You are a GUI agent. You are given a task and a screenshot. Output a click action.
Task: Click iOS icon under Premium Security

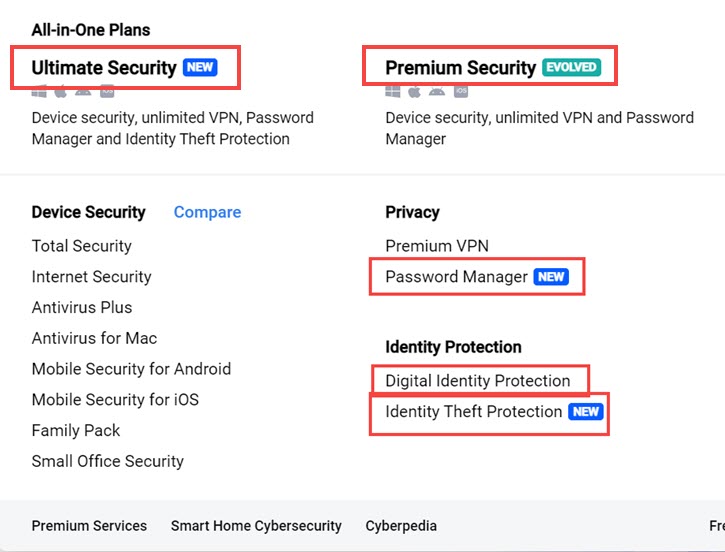(461, 92)
